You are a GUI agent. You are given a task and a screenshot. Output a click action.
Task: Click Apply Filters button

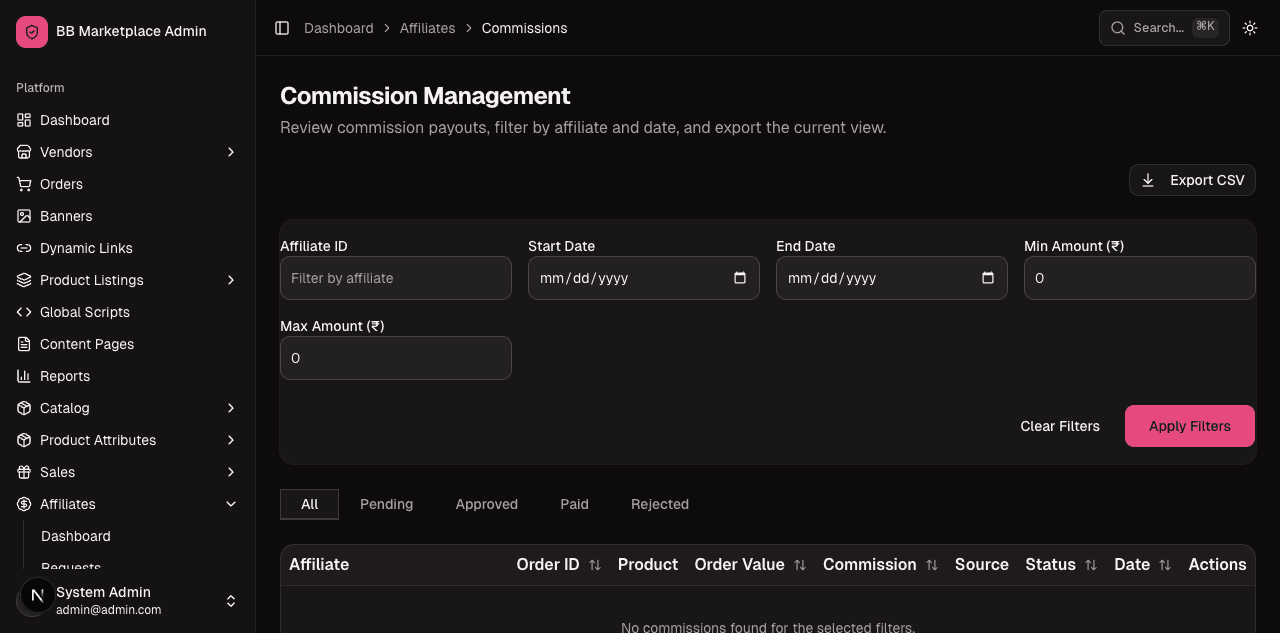pos(1190,426)
